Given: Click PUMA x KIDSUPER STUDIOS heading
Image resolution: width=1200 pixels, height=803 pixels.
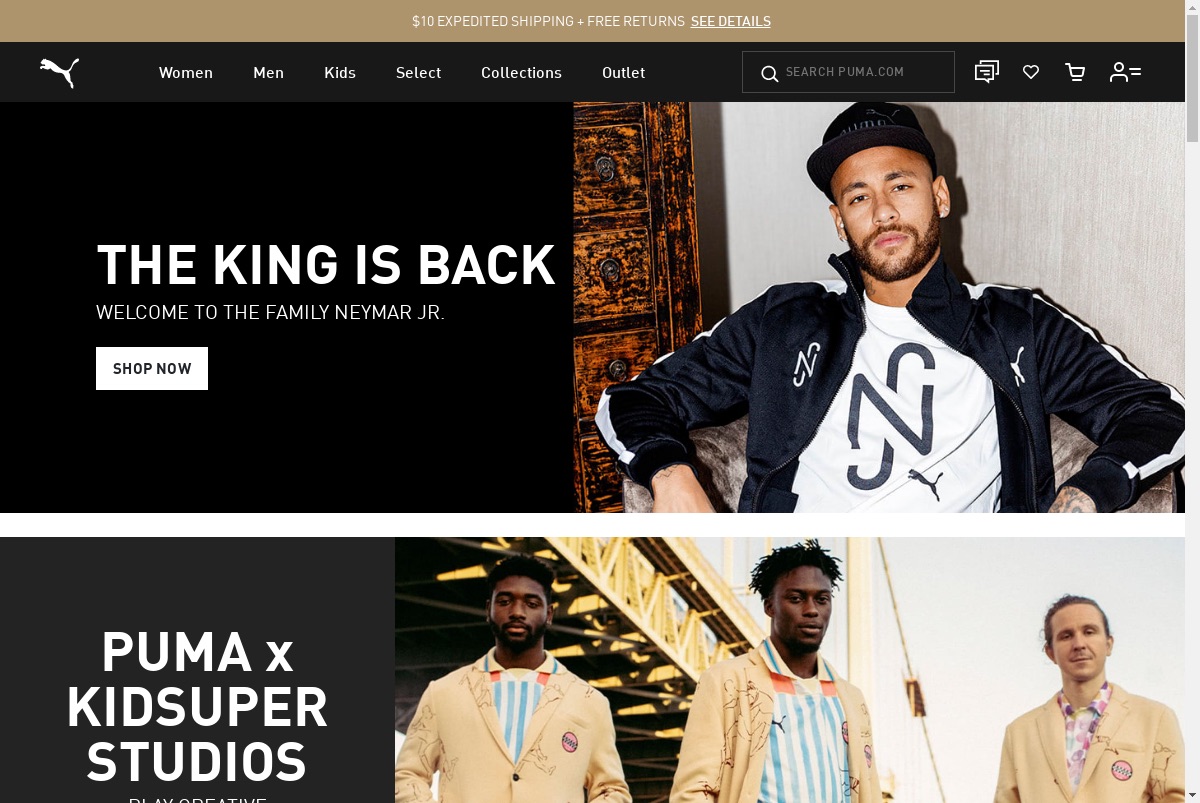Looking at the screenshot, I should (197, 706).
